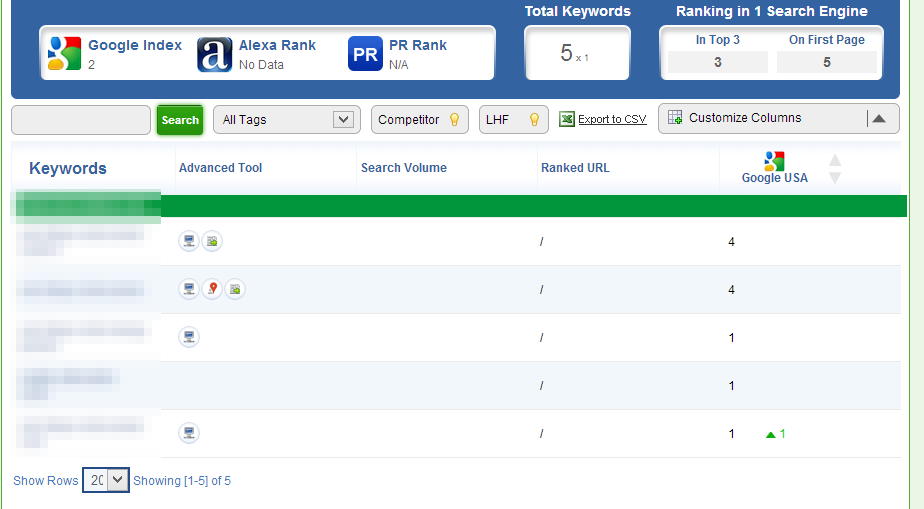Click the Customize Columns grid icon
Viewport: 924px width, 509px height.
pos(675,117)
